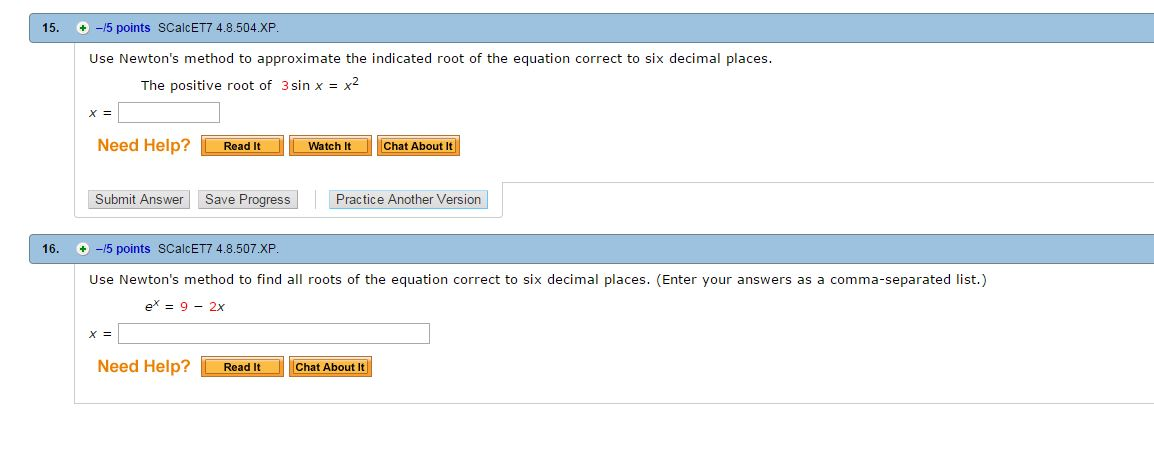Click the Need Help? text in question 16
The image size is (1154, 451).
pyautogui.click(x=144, y=367)
